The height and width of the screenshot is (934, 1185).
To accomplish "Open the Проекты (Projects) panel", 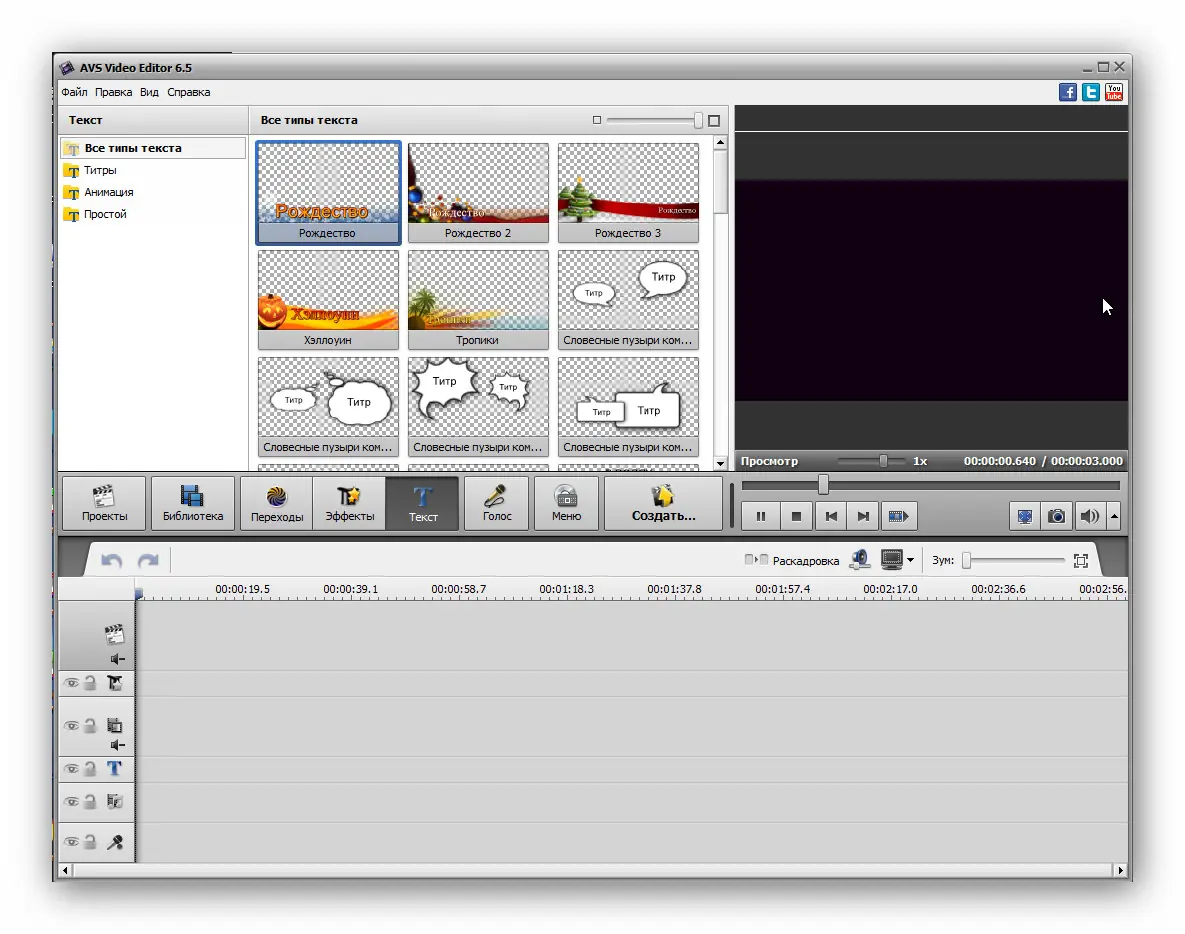I will tap(104, 503).
